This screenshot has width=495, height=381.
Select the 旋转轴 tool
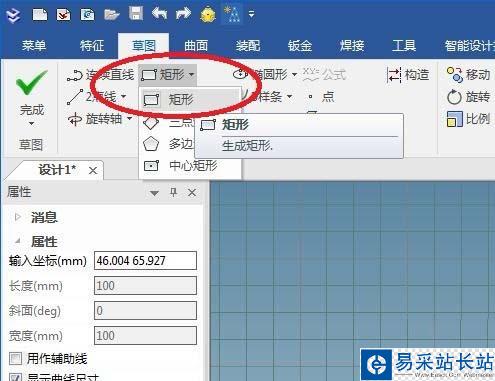pyautogui.click(x=94, y=119)
